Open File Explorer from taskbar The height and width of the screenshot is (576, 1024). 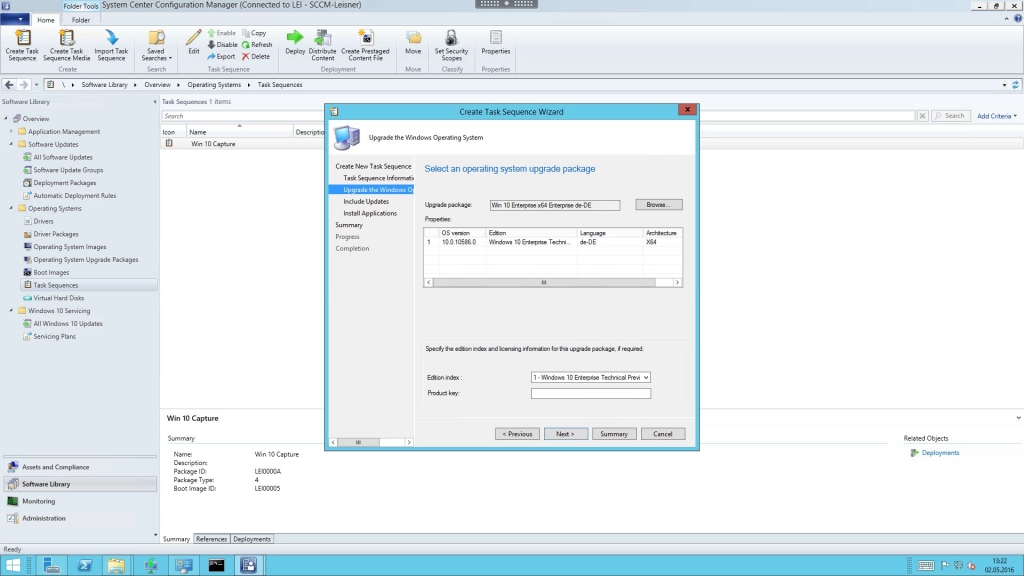[x=116, y=565]
